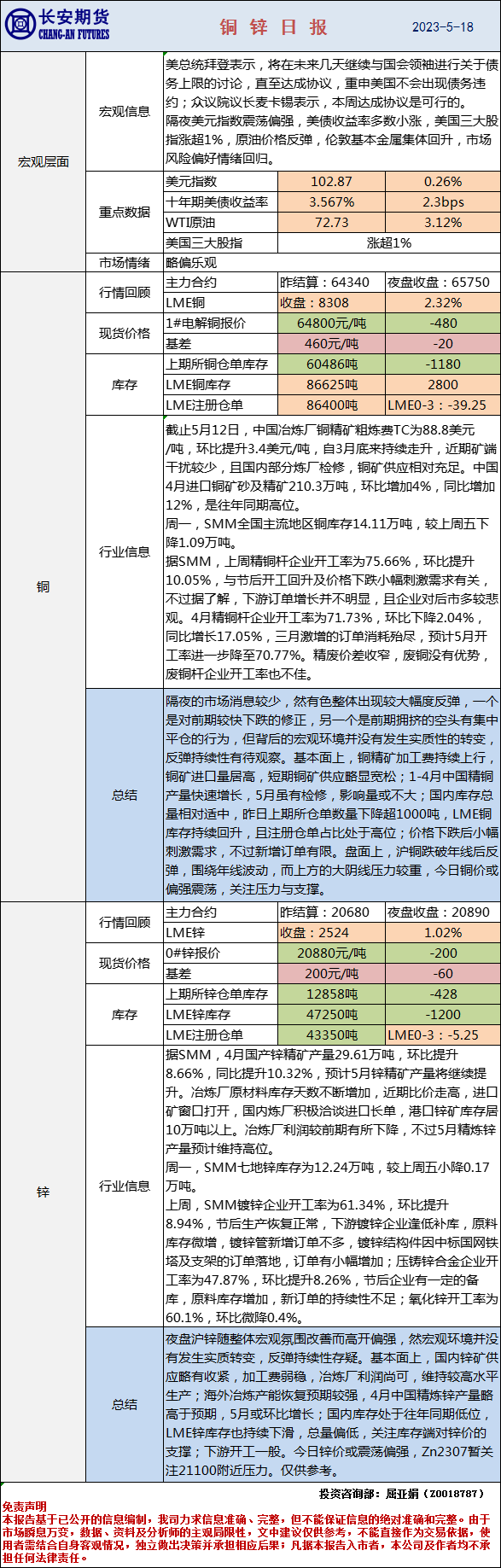Click the Chang-An Futures logo icon

(19, 25)
